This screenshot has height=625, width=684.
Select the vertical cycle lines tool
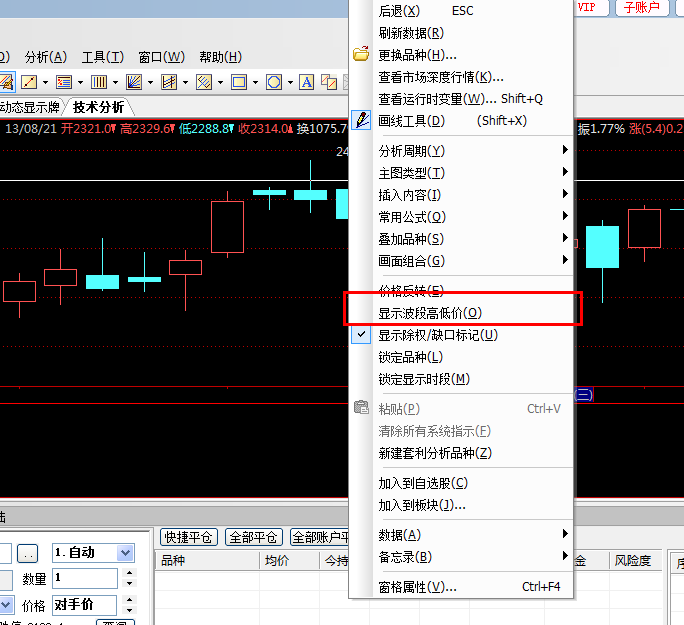(x=99, y=82)
